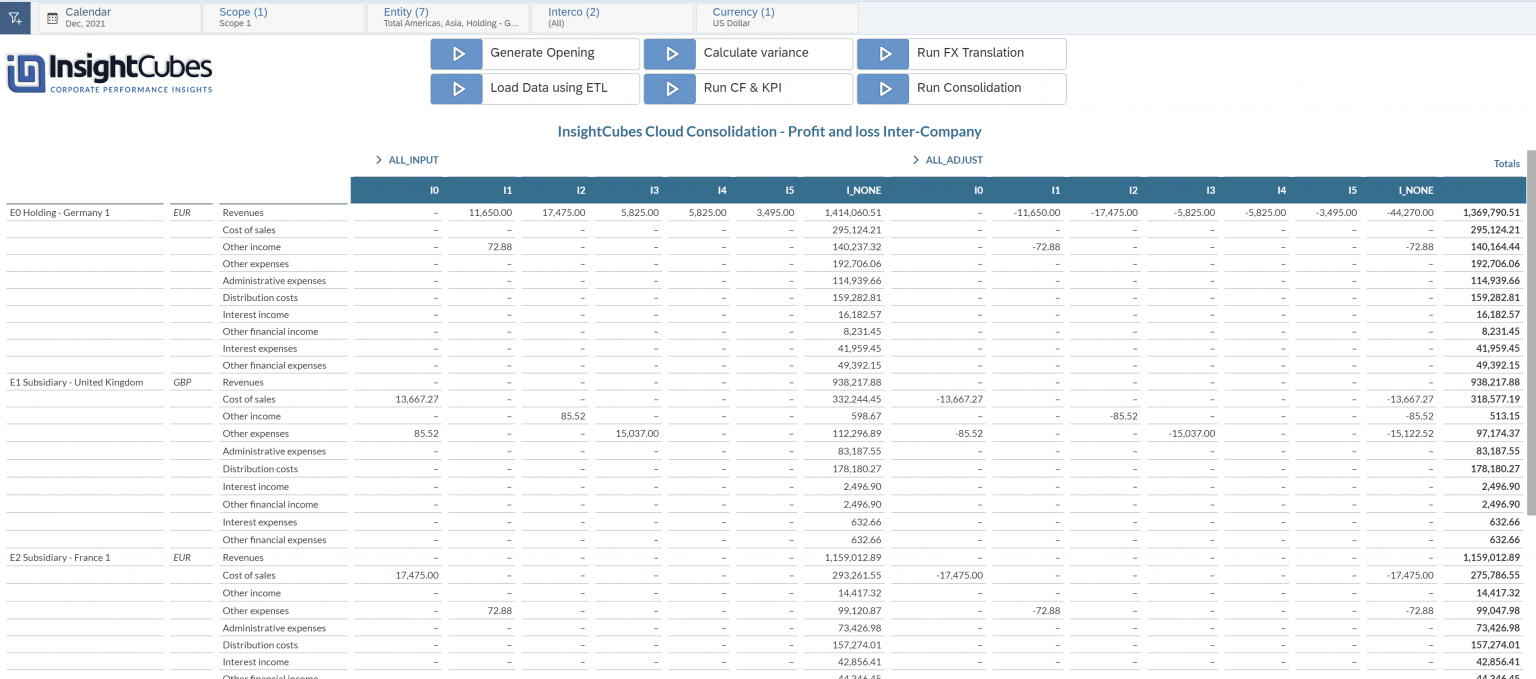1536x679 pixels.
Task: Select the Totals column header
Action: 1506,164
